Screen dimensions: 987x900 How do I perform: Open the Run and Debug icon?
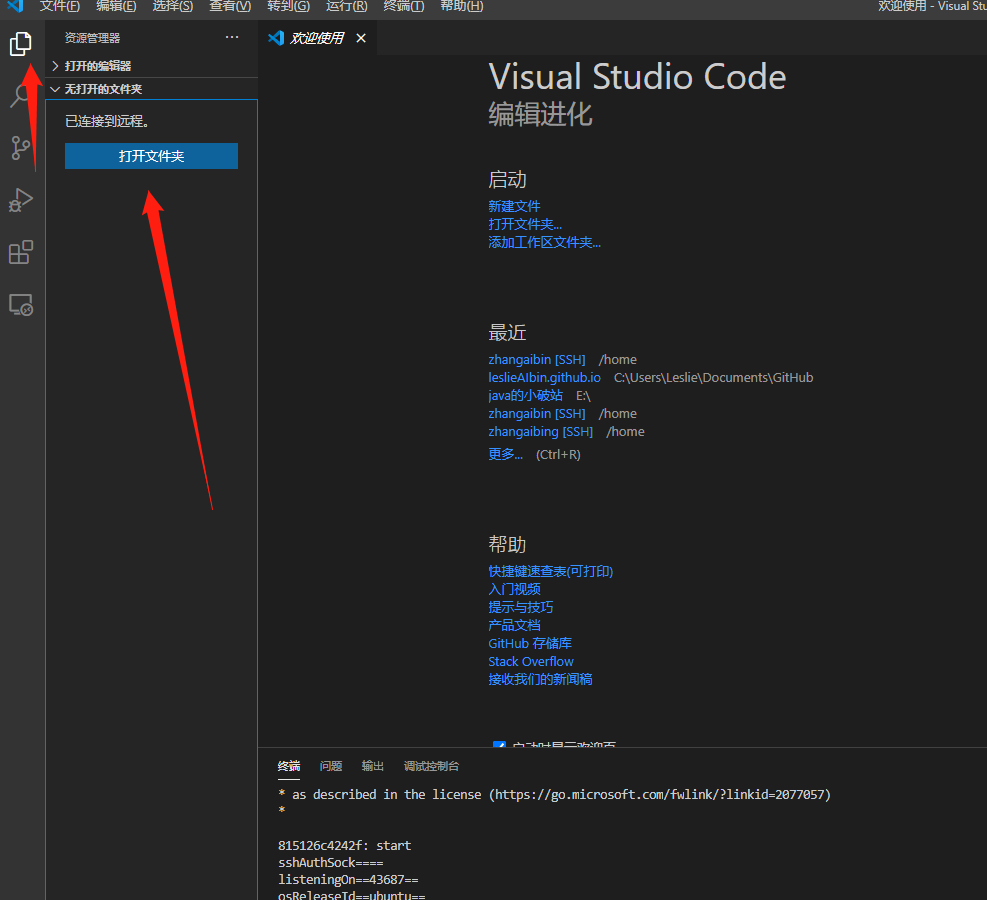tap(21, 200)
